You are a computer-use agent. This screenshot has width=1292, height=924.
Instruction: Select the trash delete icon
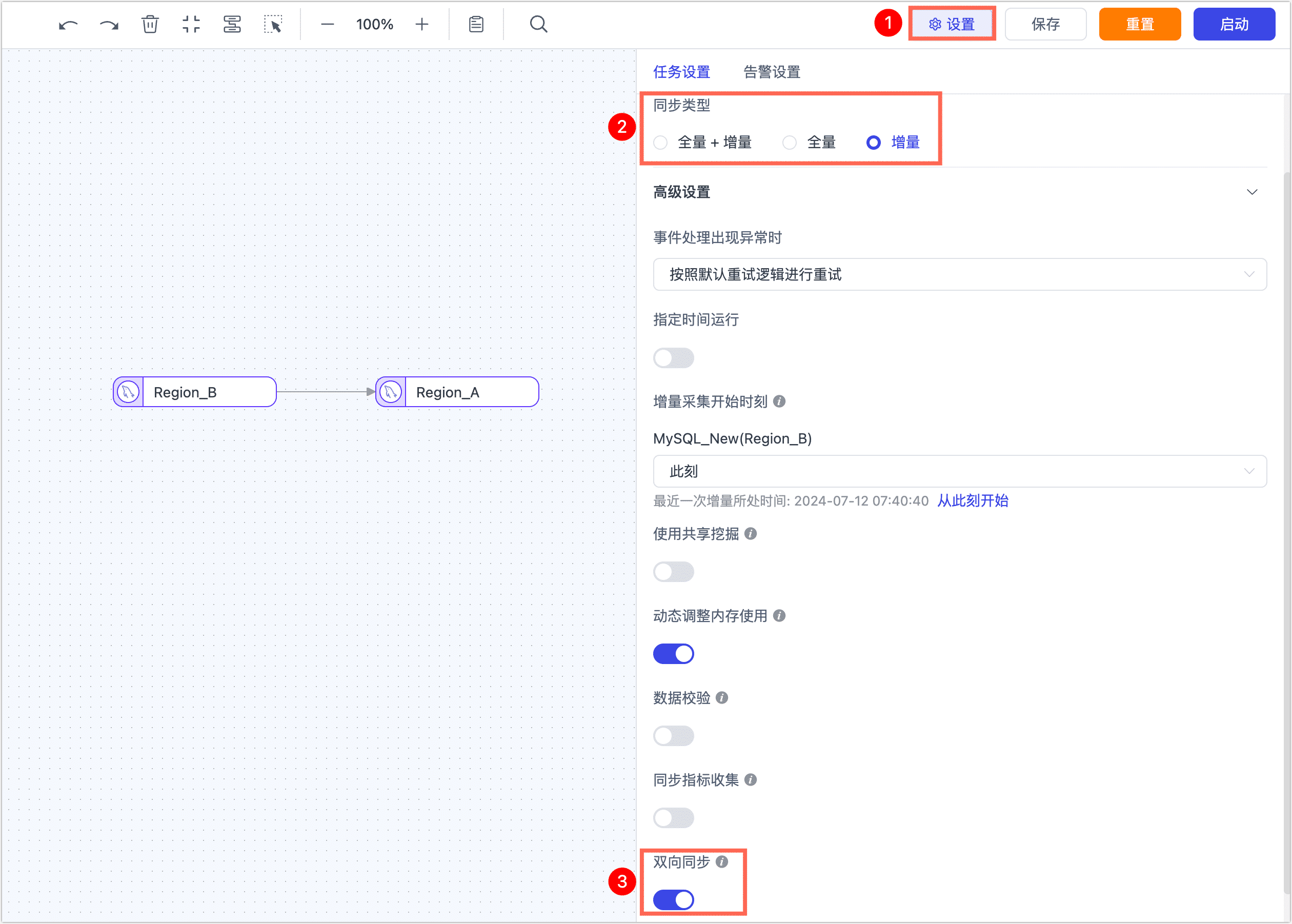point(150,24)
